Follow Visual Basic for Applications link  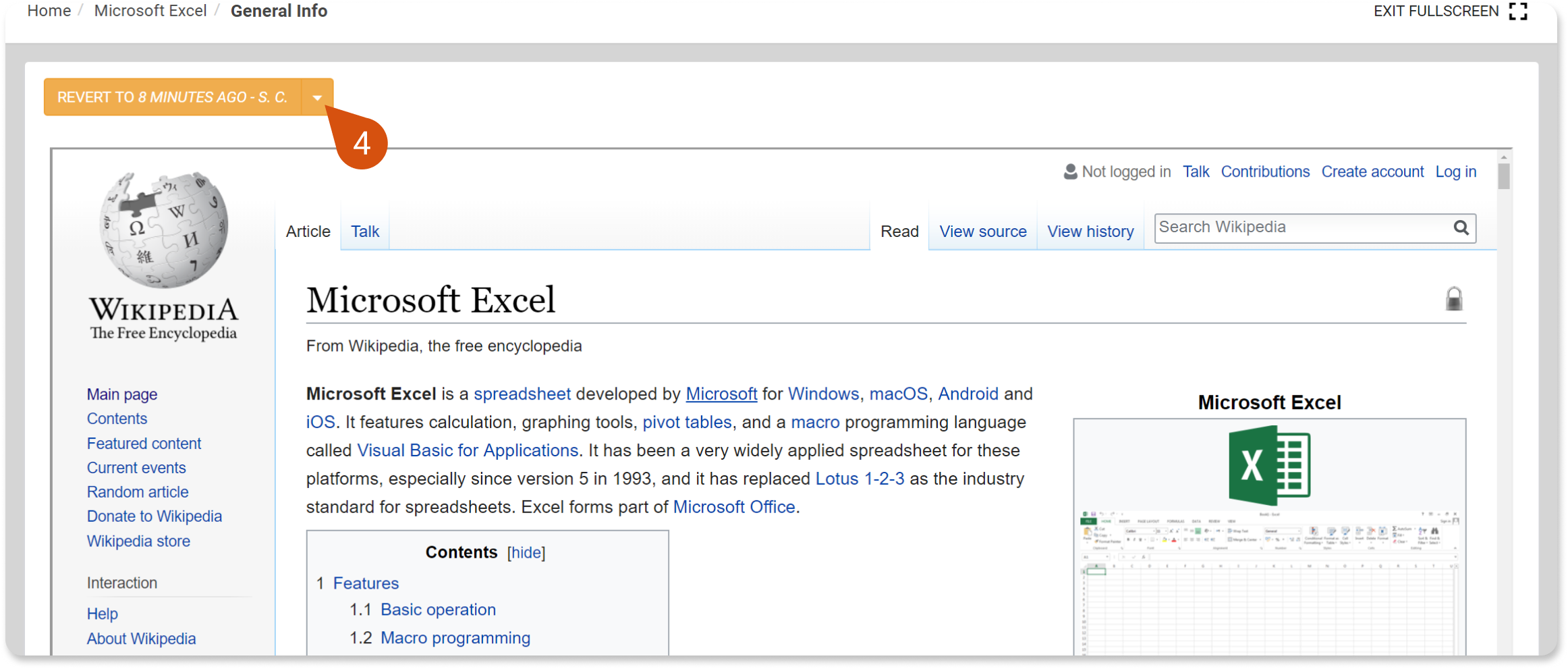coord(468,451)
